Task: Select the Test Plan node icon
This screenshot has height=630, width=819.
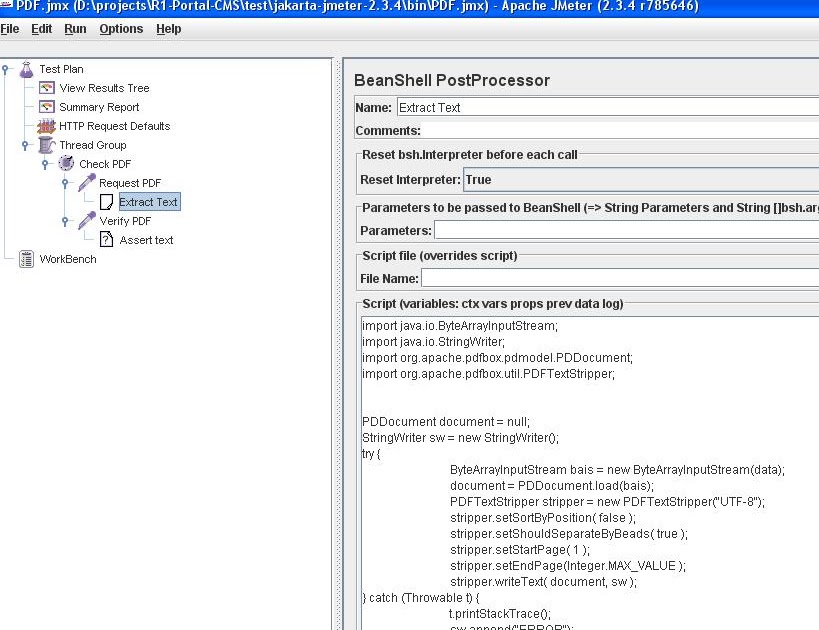Action: [26, 68]
